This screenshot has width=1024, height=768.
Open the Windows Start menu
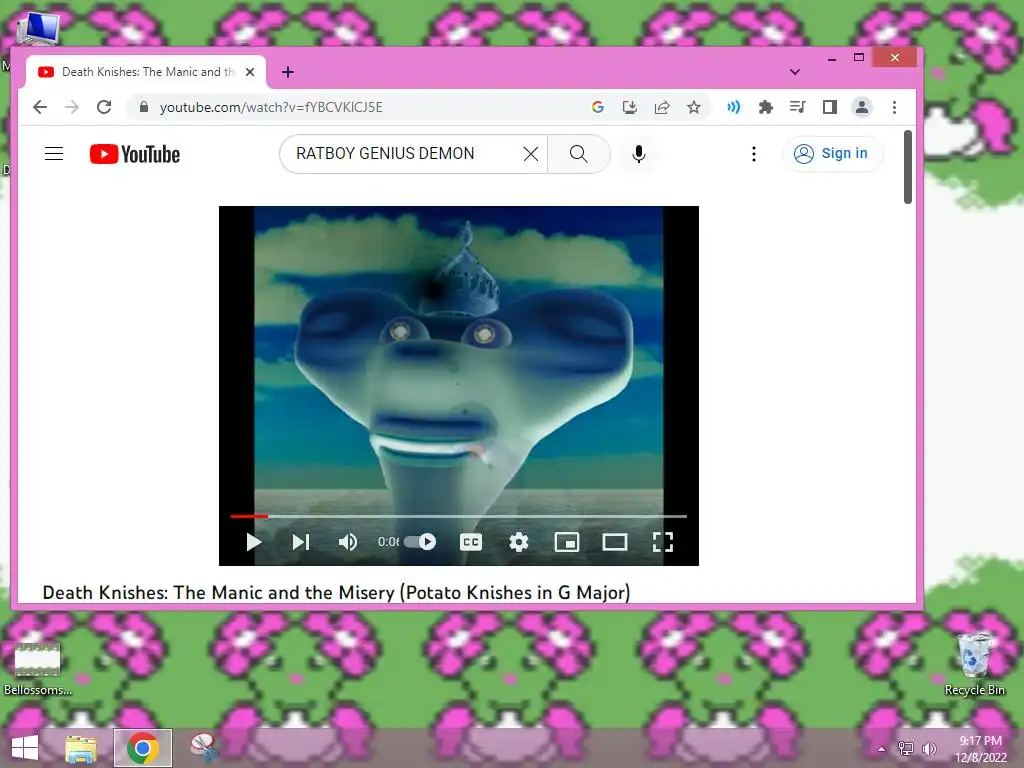tap(25, 748)
